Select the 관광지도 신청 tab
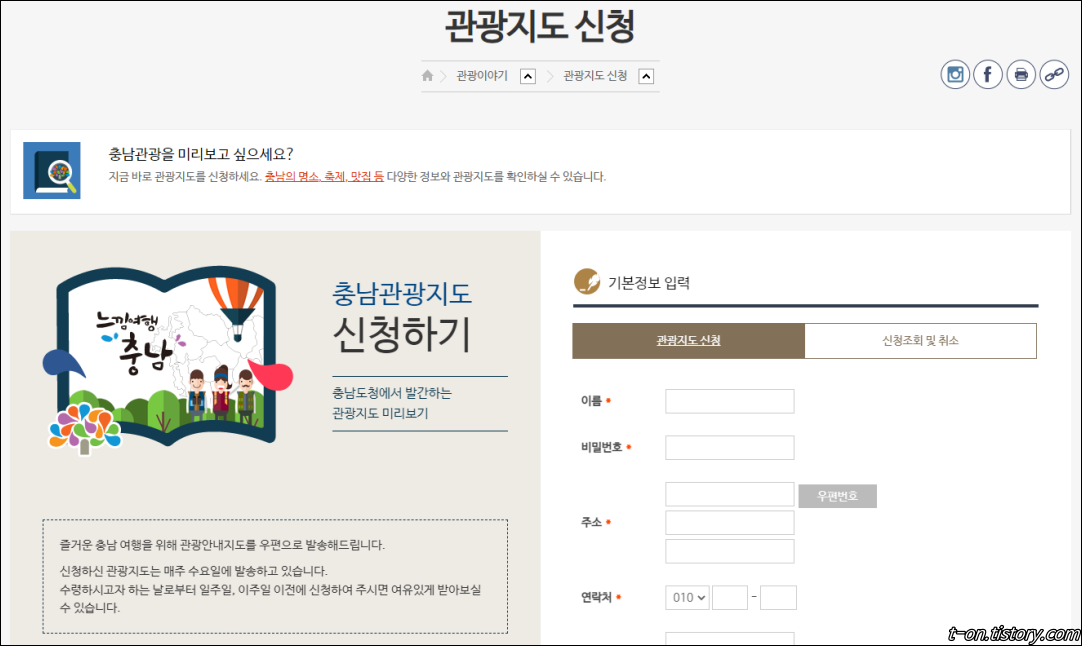The height and width of the screenshot is (646, 1082). (689, 340)
